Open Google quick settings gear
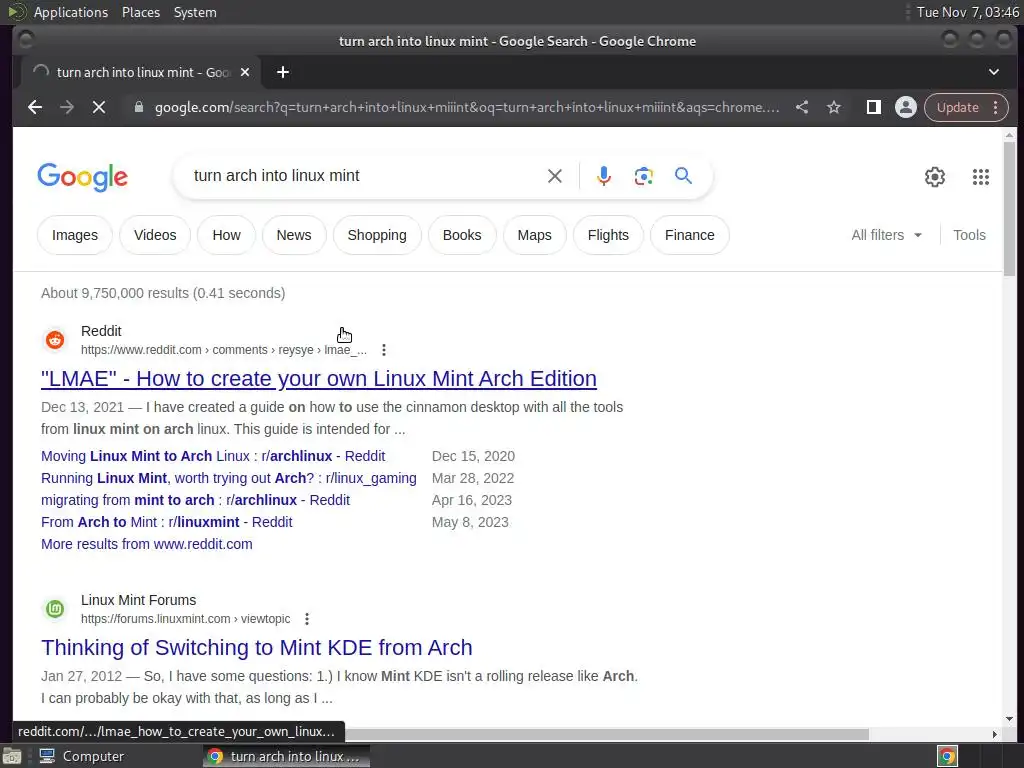This screenshot has height=768, width=1024. [935, 177]
